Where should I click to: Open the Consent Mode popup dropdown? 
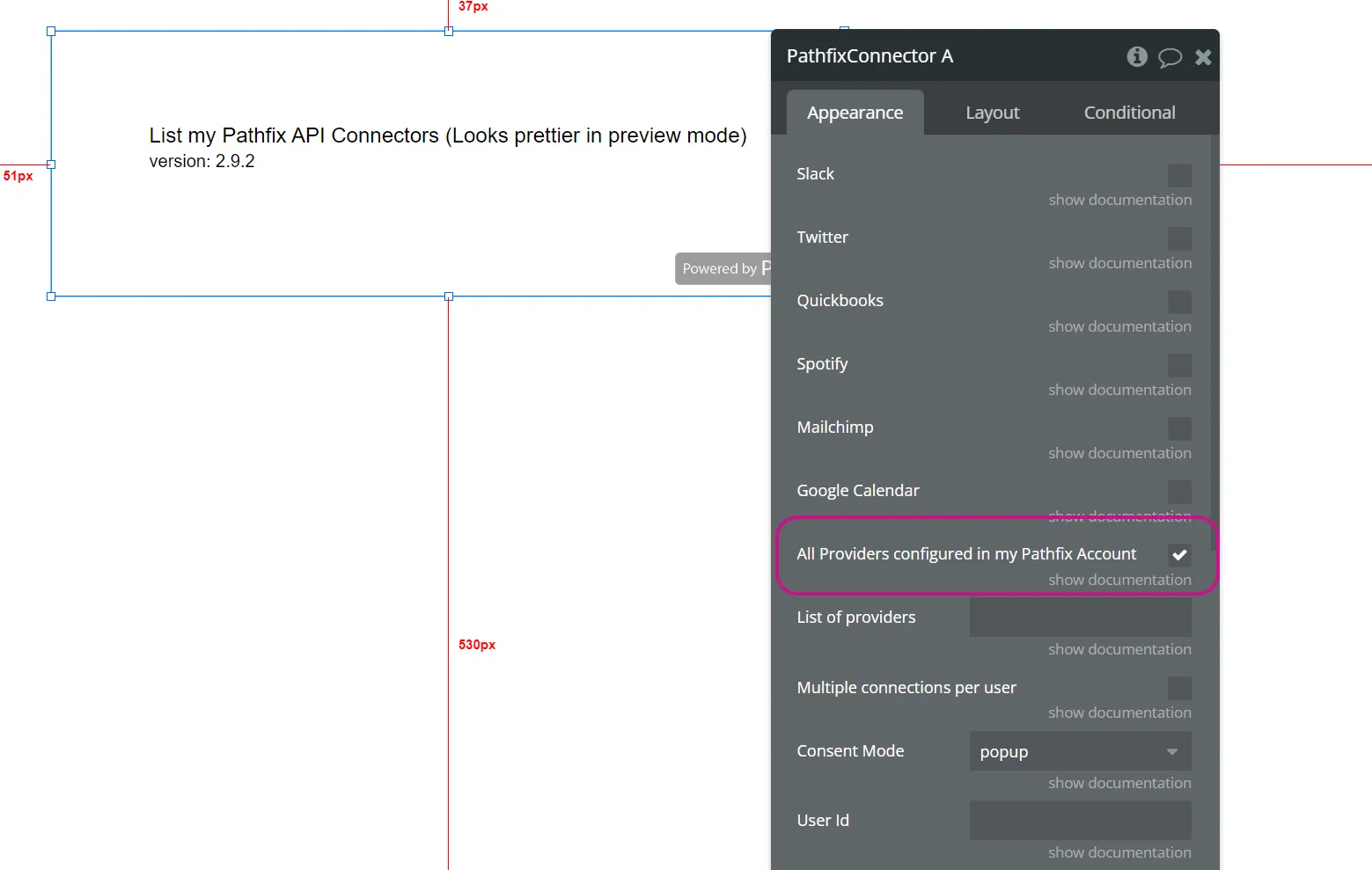(1081, 751)
